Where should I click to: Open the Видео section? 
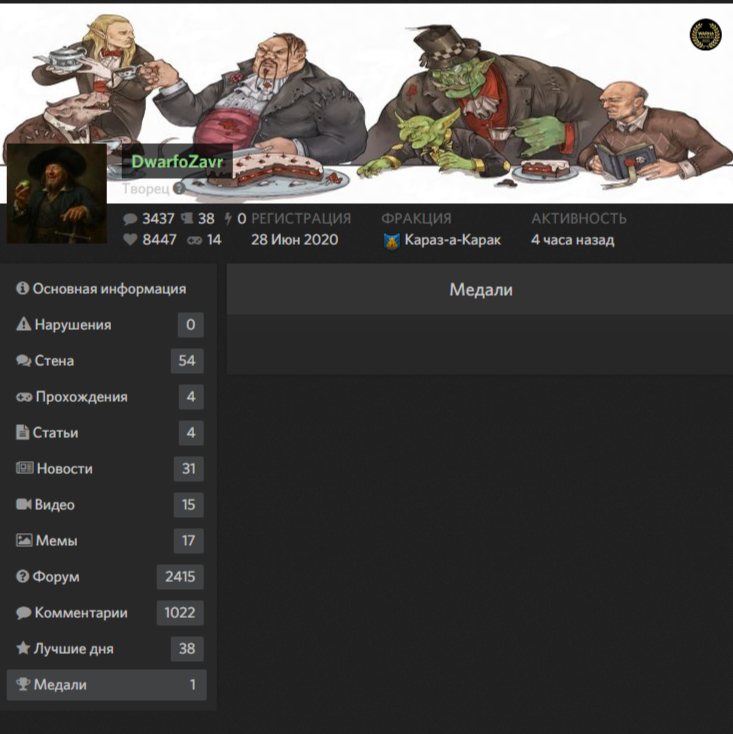click(107, 505)
